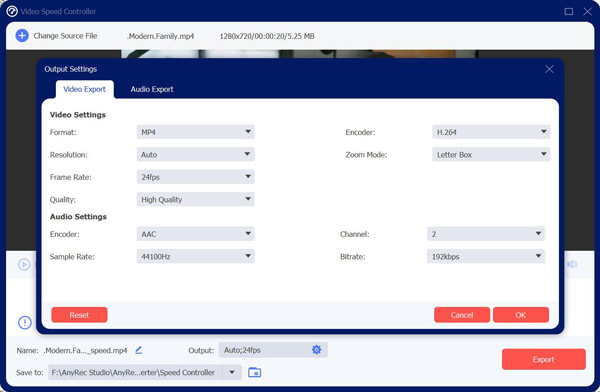Viewport: 600px width, 392px height.
Task: Open the Quality dropdown showing High Quality
Action: coord(196,199)
